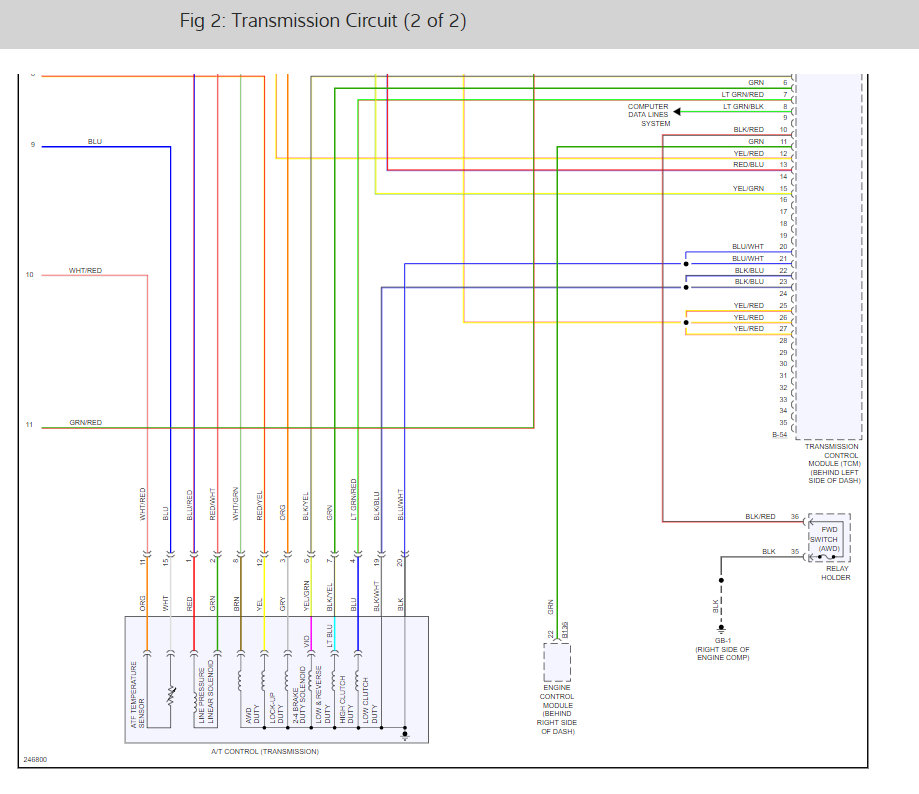Select the B136 connector label
Screen dimensions: 919x794
click(x=565, y=630)
